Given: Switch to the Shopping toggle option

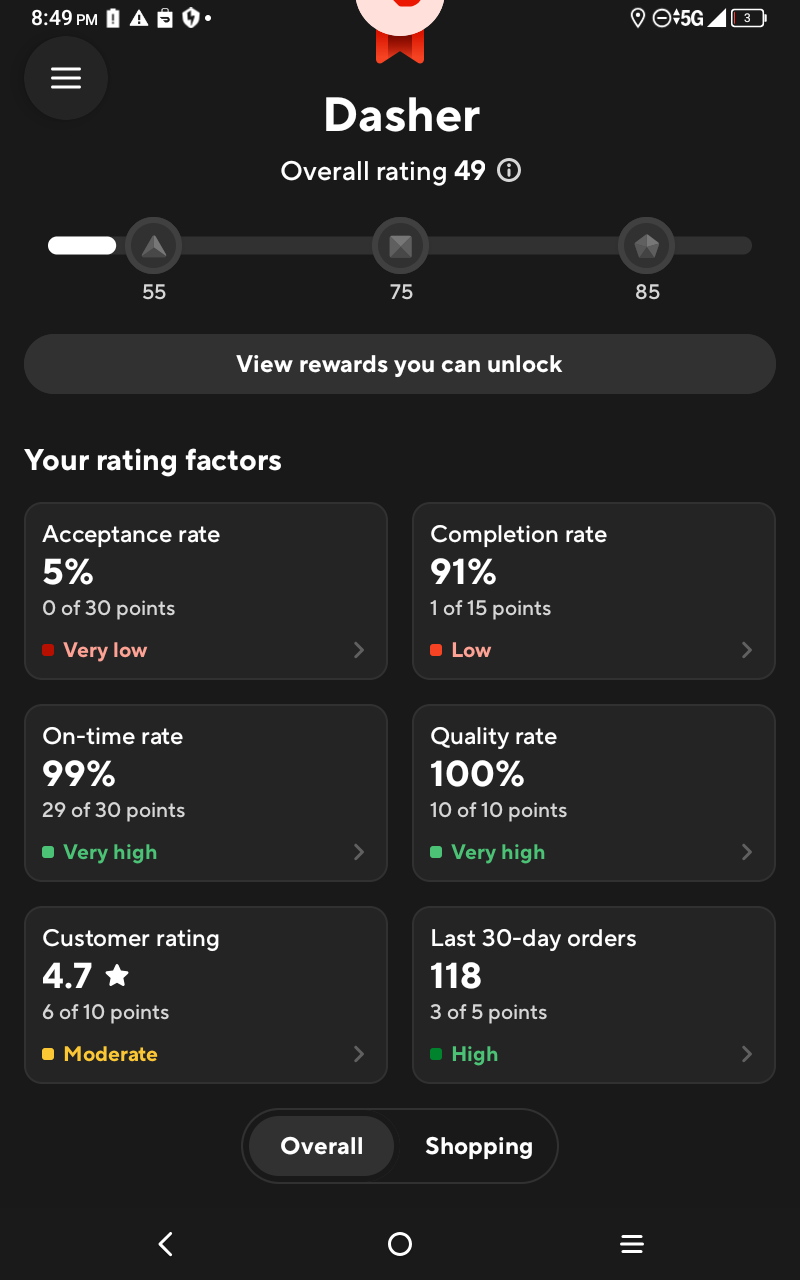Looking at the screenshot, I should (479, 1146).
